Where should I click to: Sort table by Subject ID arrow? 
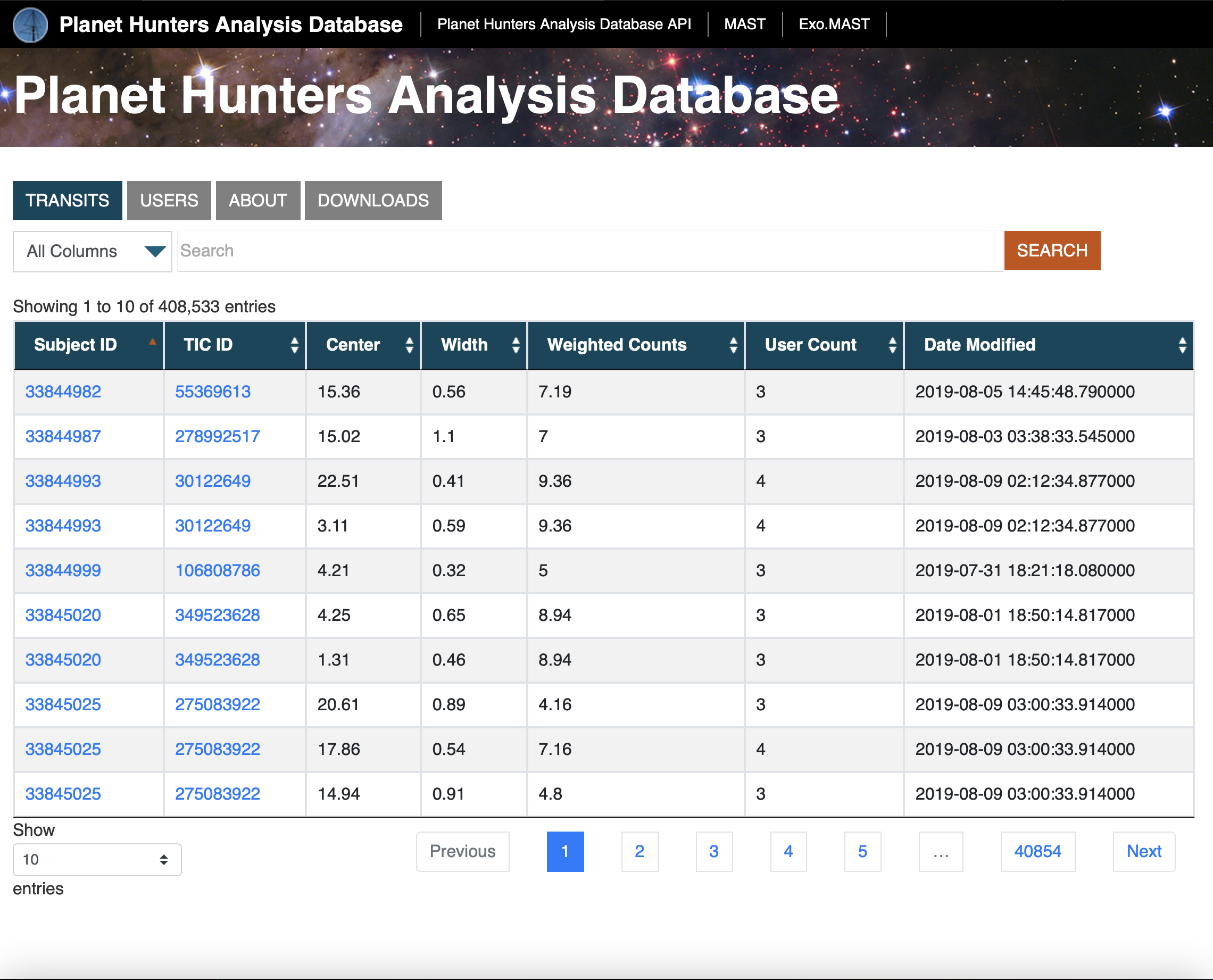click(152, 342)
